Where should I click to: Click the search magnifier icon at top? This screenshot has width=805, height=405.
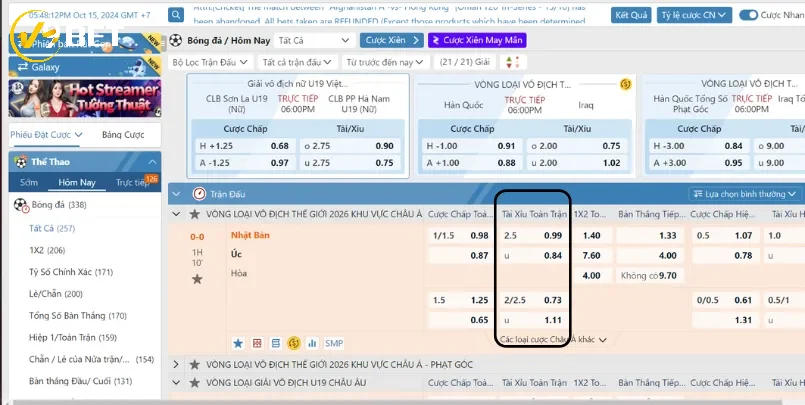176,15
